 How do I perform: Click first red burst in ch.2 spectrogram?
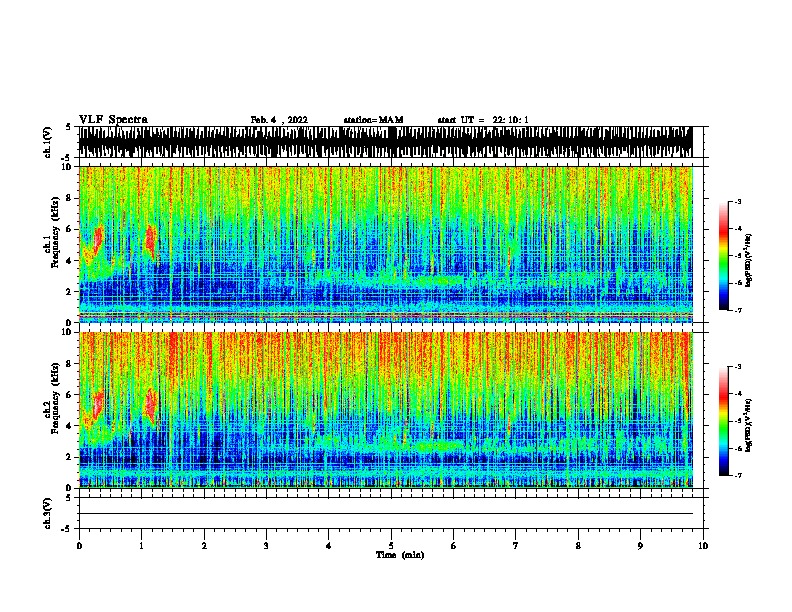click(x=97, y=404)
